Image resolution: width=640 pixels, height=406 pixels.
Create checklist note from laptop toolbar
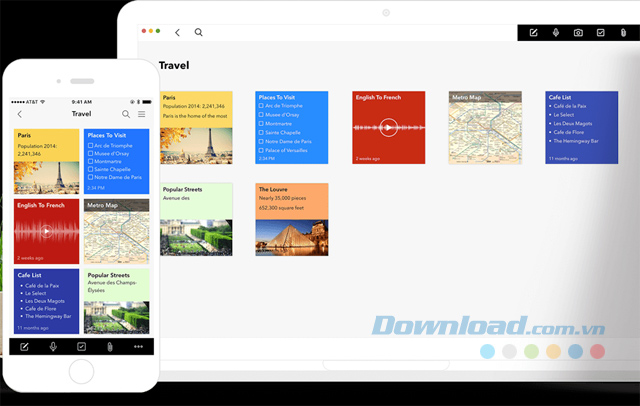(x=600, y=33)
